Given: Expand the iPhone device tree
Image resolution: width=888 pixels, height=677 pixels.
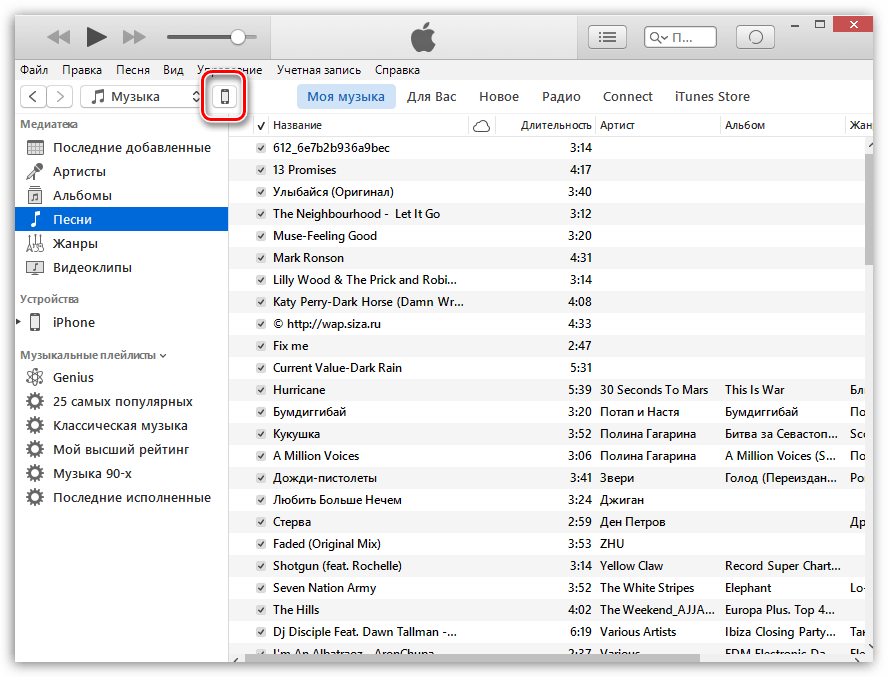Looking at the screenshot, I should [19, 322].
